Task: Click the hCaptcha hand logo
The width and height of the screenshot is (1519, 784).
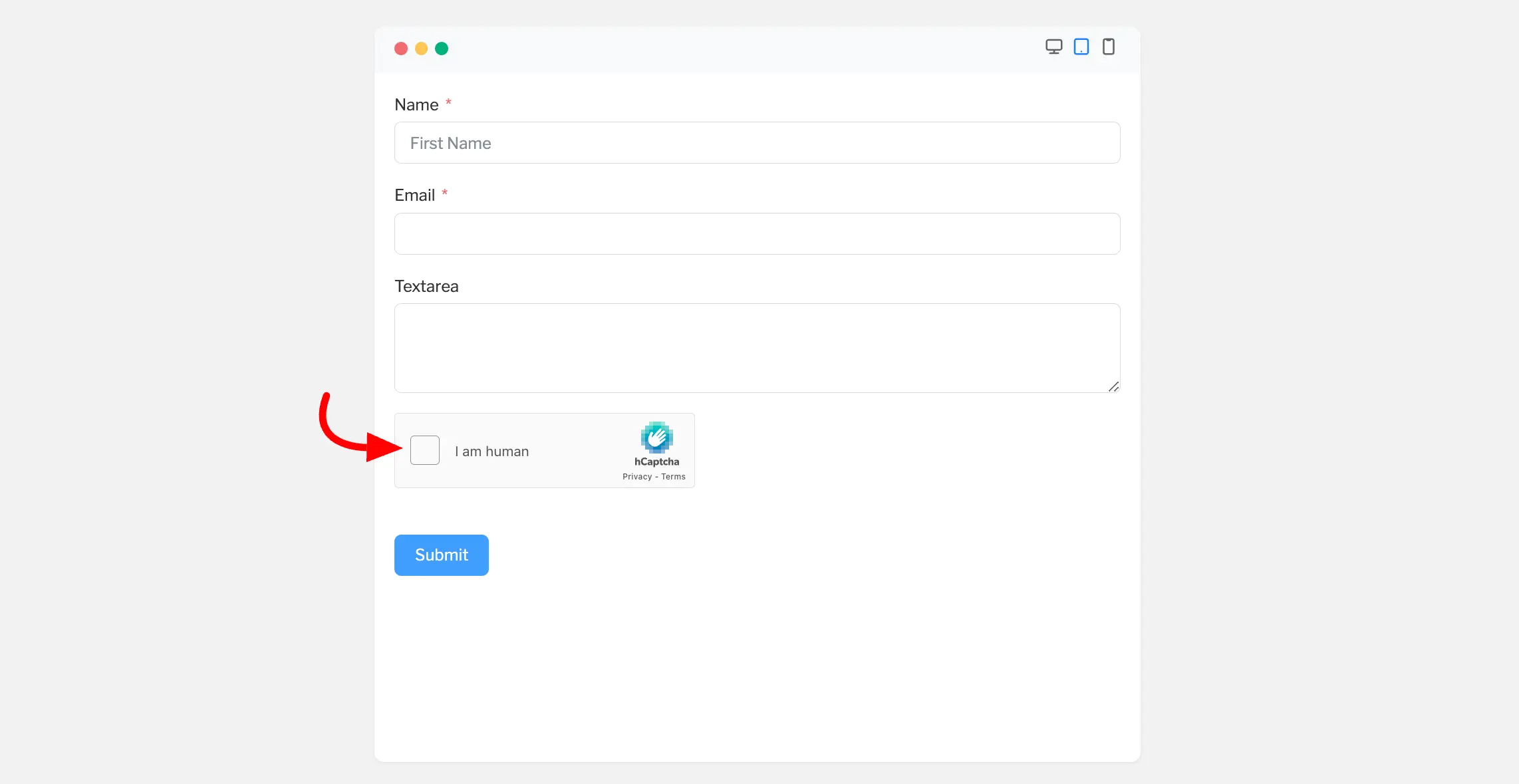Action: click(657, 437)
